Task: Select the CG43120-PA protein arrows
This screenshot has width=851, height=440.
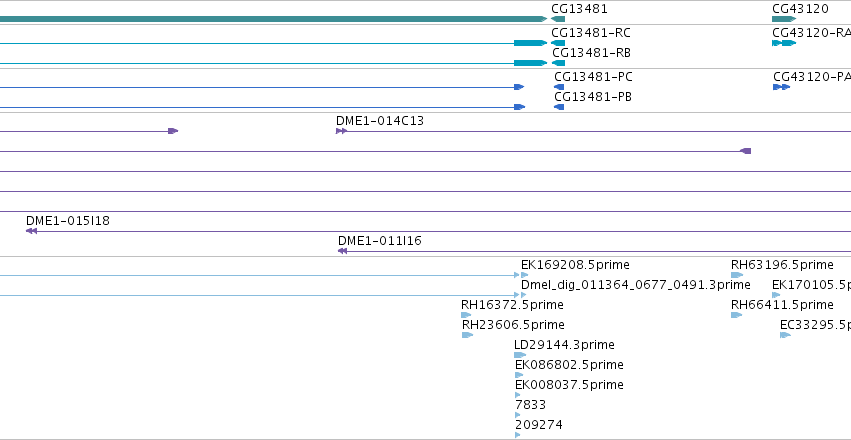Action: click(782, 87)
